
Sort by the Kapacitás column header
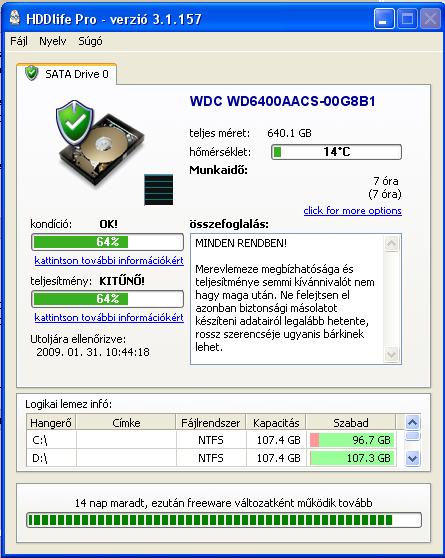tap(276, 423)
